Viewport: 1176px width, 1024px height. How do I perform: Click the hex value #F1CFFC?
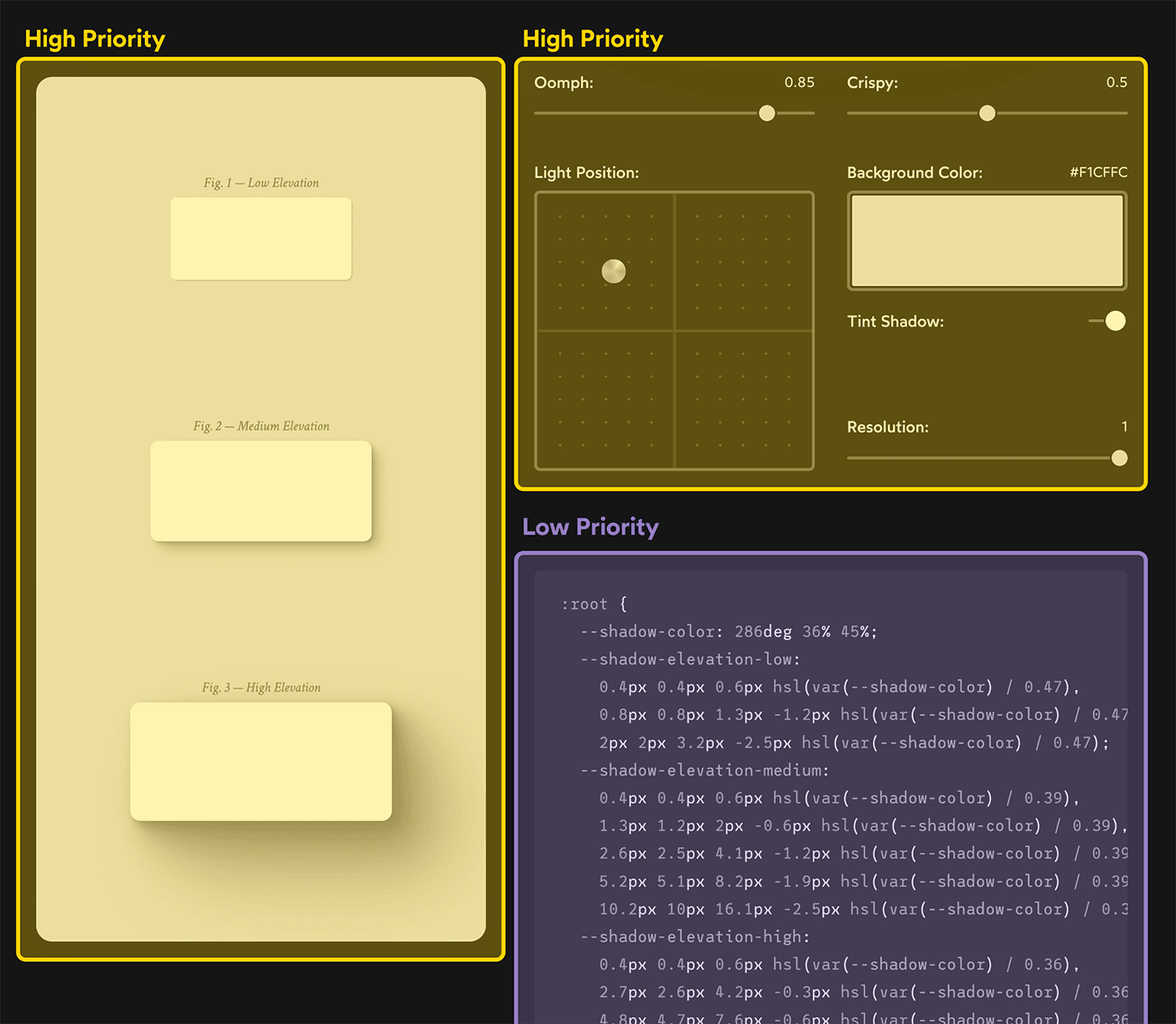click(1098, 172)
